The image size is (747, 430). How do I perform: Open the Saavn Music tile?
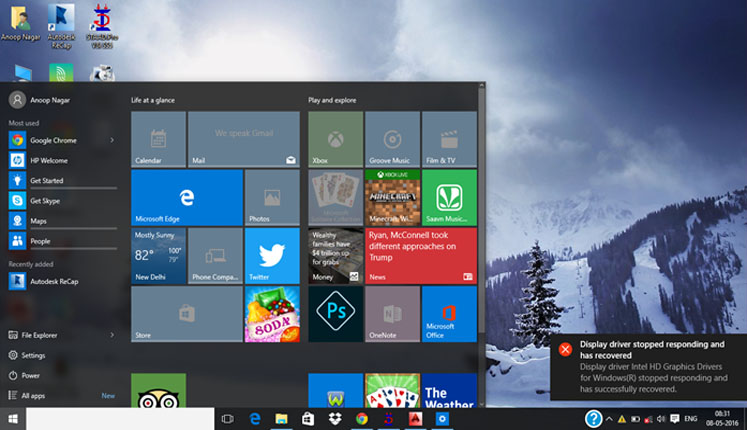point(449,197)
